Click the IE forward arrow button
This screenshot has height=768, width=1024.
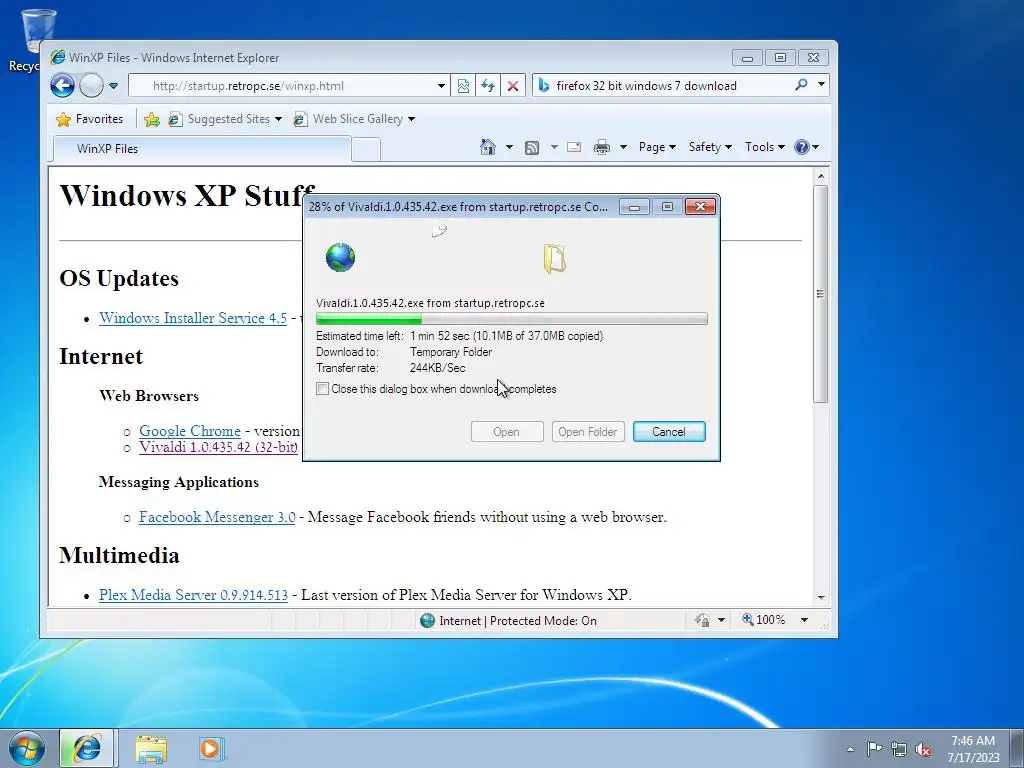(x=91, y=86)
